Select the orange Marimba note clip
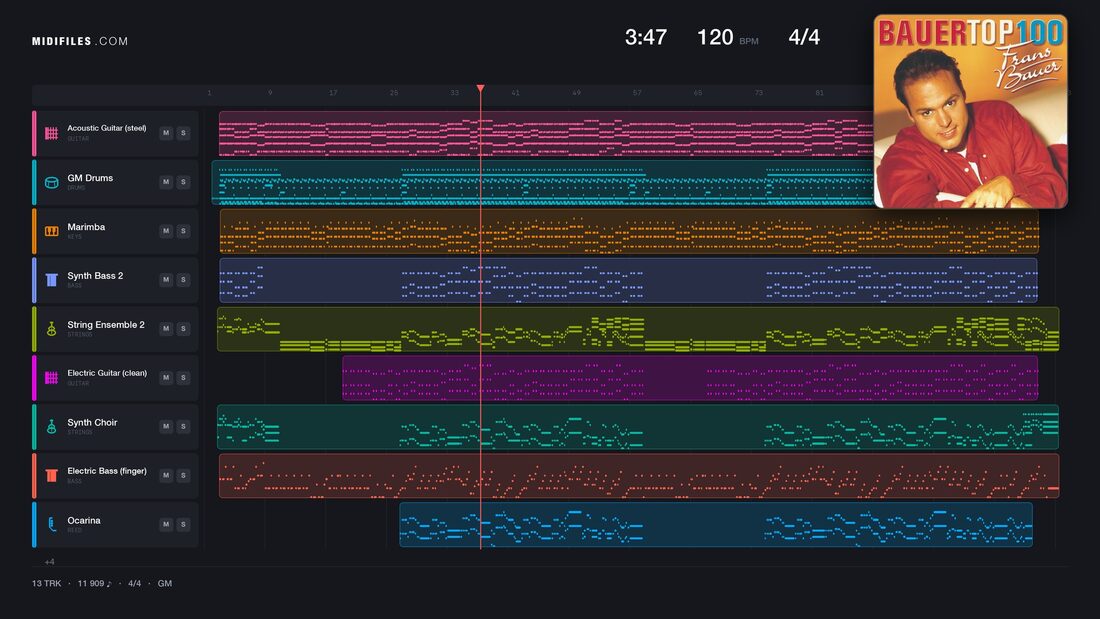The width and height of the screenshot is (1100, 619). pos(629,231)
